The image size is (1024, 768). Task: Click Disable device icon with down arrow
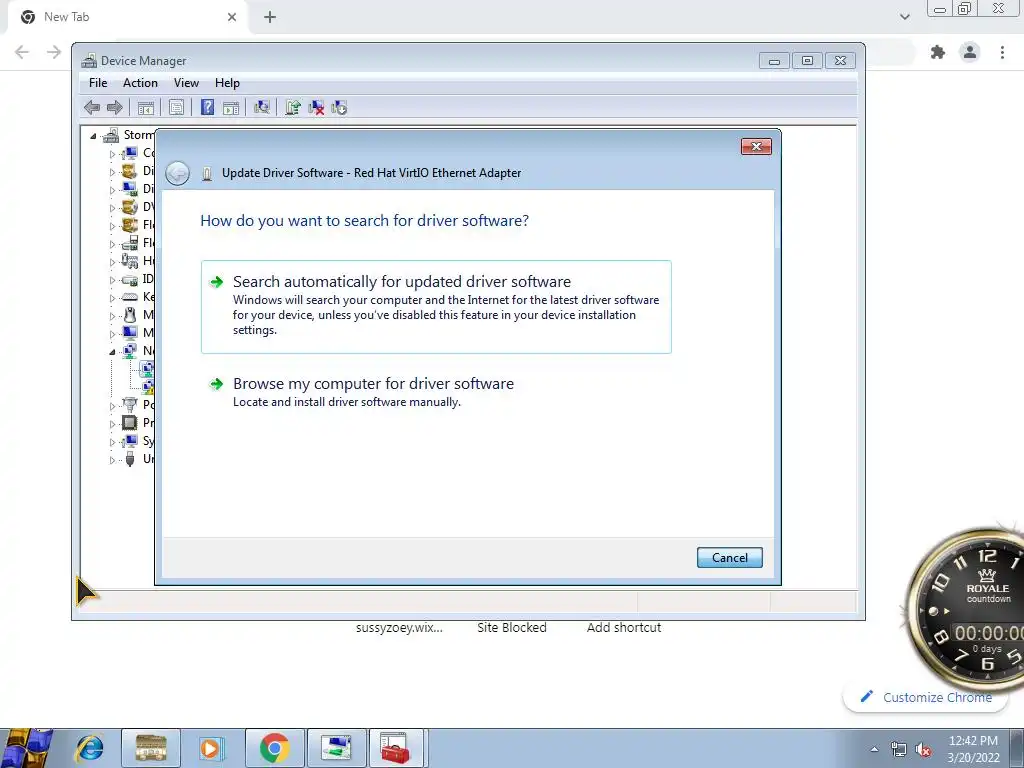coord(339,107)
